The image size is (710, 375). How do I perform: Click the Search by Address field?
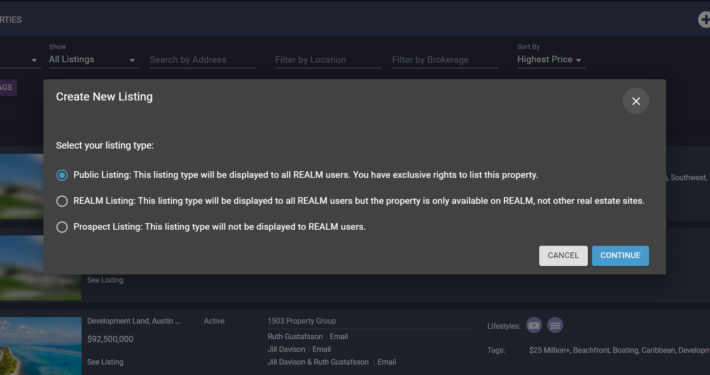click(x=203, y=60)
